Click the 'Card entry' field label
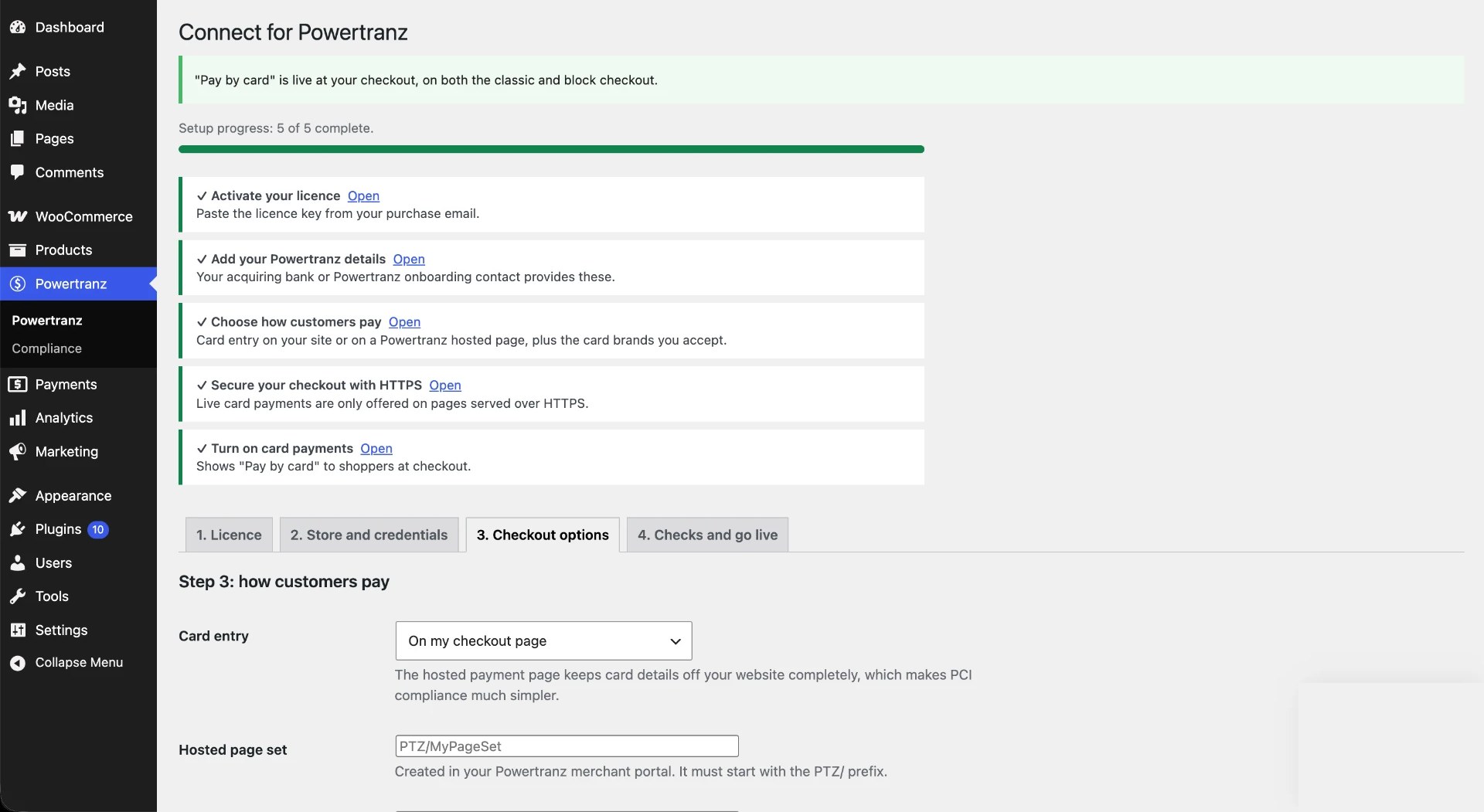This screenshot has height=812, width=1484. pyautogui.click(x=213, y=636)
